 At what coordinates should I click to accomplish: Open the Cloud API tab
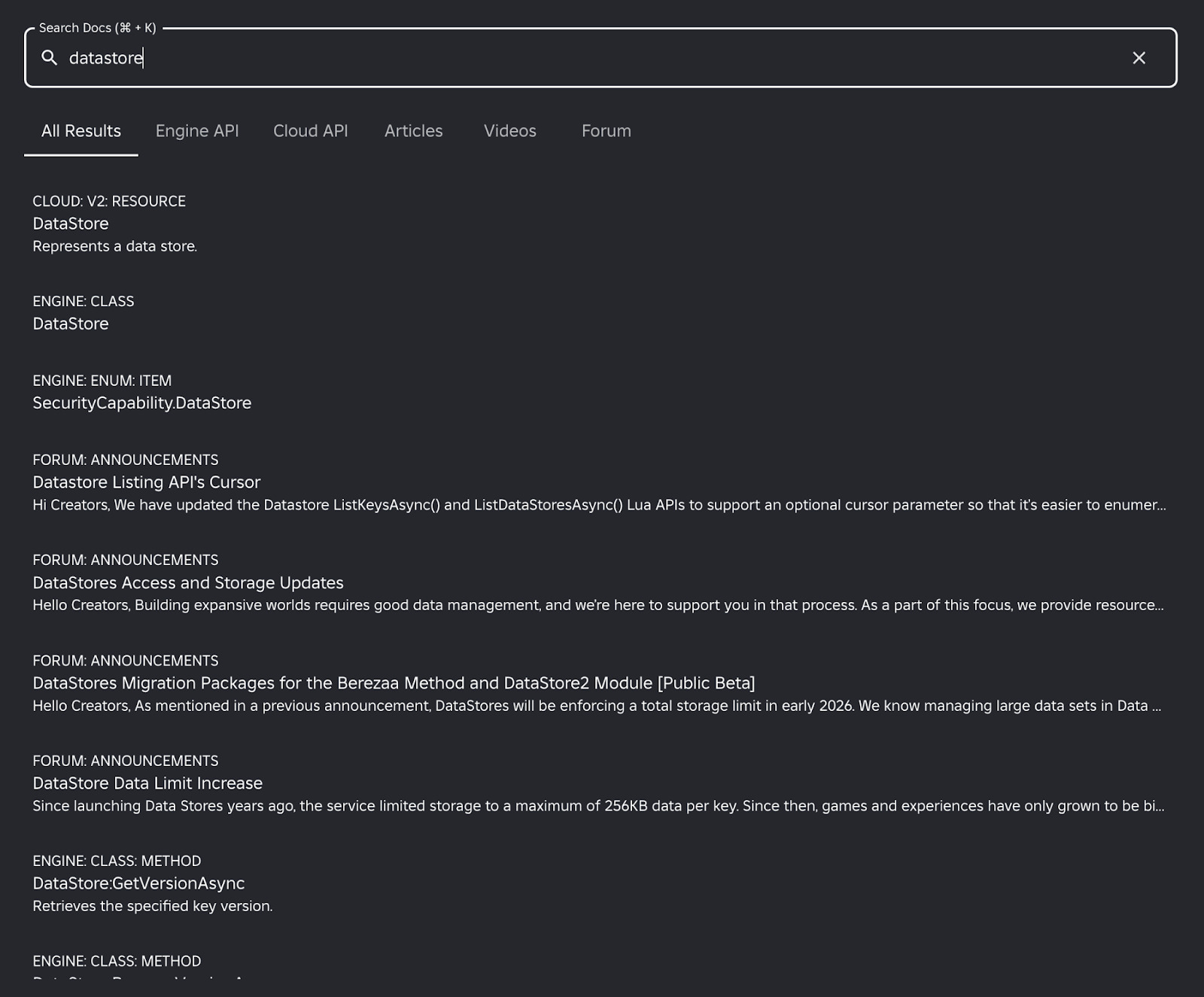pos(311,131)
